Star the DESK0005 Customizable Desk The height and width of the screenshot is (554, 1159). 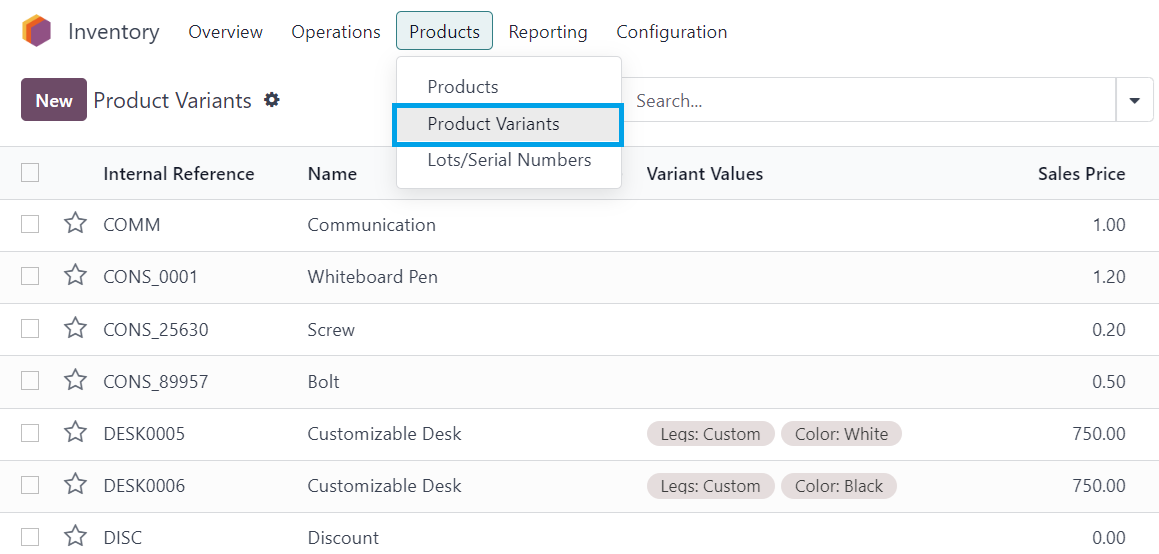tap(75, 433)
